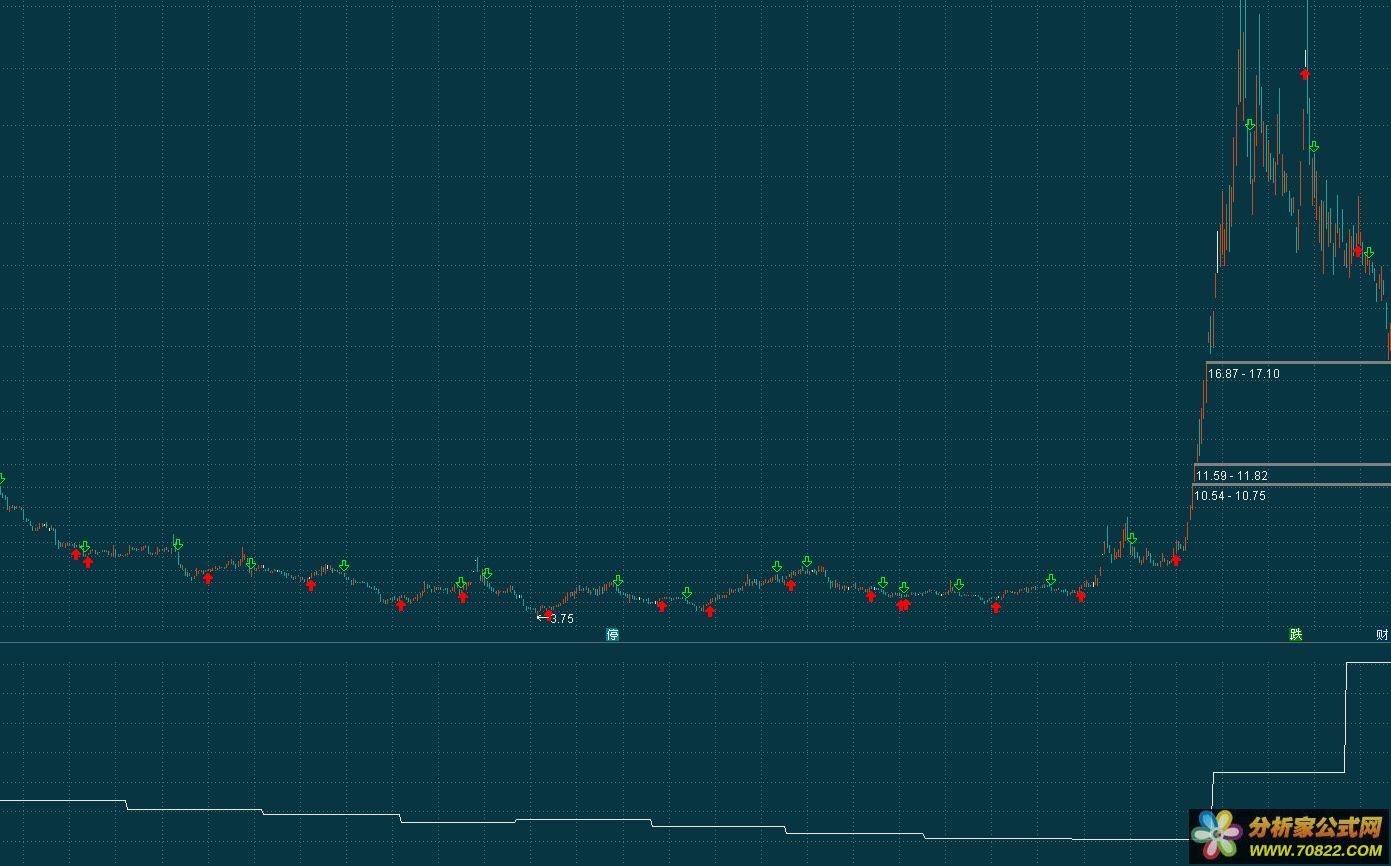Click the 3.75 lowest price label
Image resolution: width=1391 pixels, height=866 pixels.
[x=562, y=619]
